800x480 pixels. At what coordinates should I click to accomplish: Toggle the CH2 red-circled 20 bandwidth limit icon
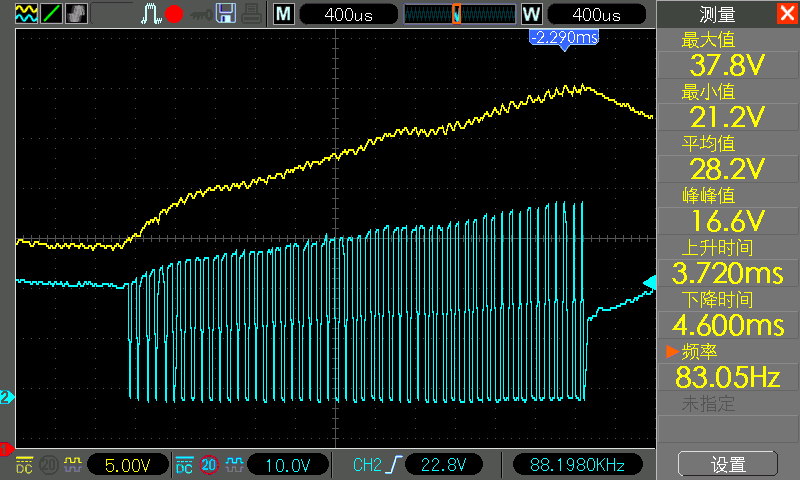click(x=209, y=465)
